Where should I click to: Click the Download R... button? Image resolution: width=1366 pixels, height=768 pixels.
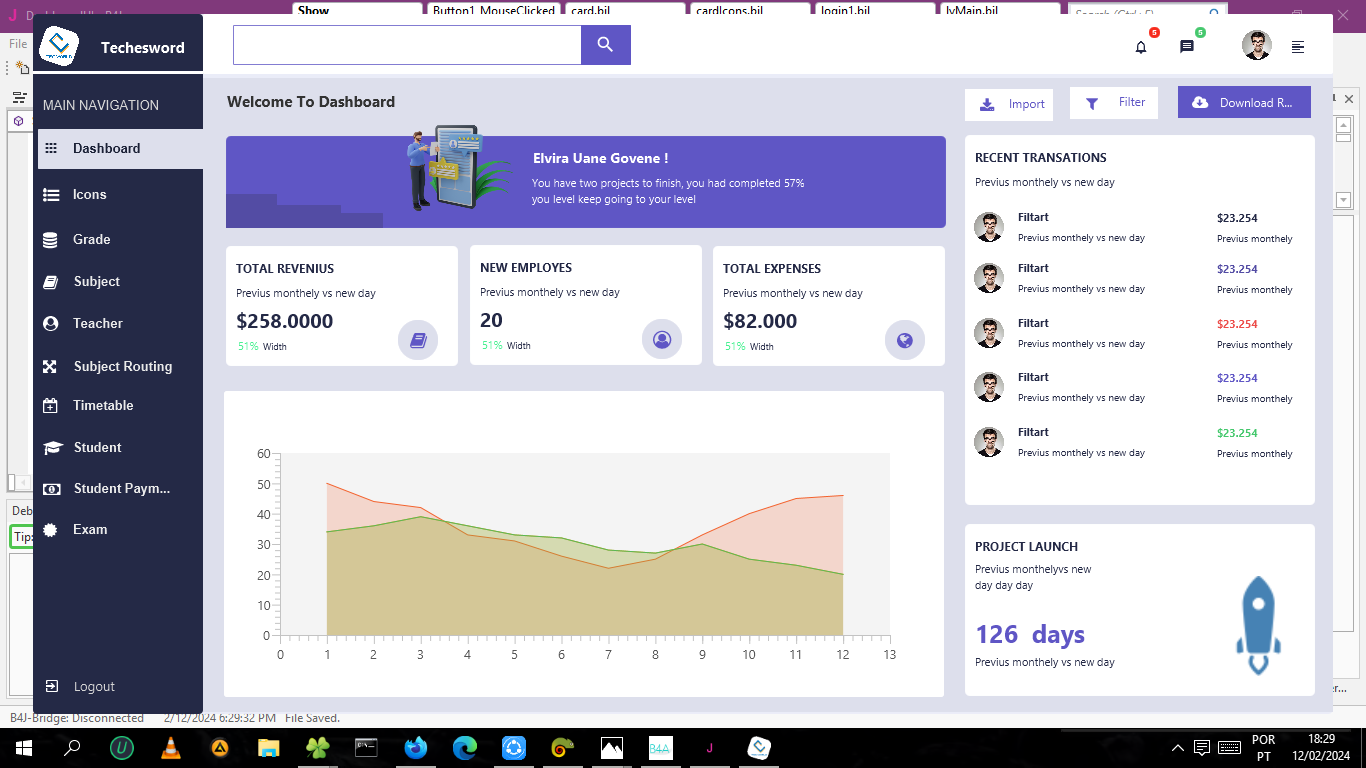1244,102
